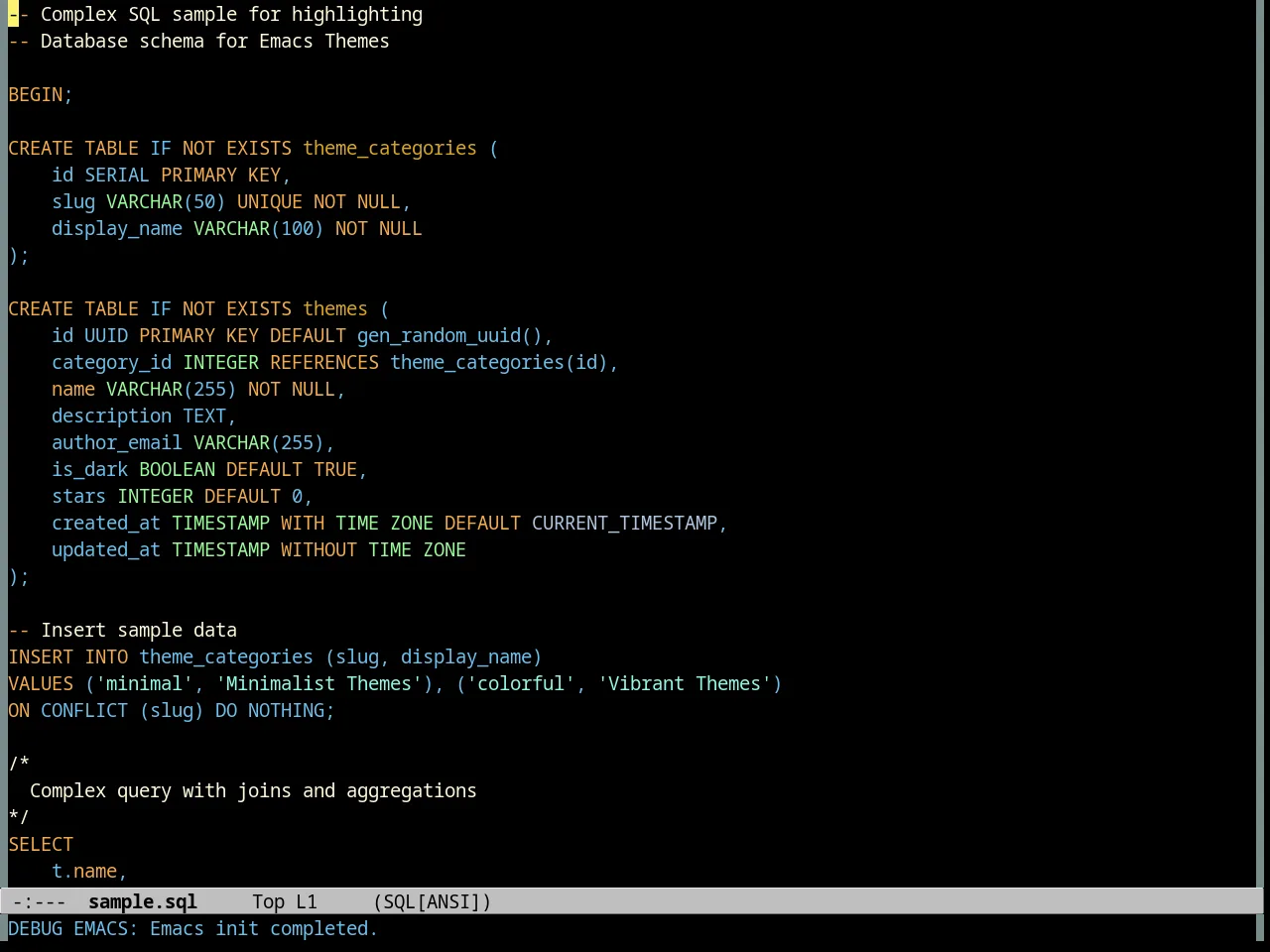
Task: Place cursor on the BEGIN; statement
Action: [x=41, y=94]
